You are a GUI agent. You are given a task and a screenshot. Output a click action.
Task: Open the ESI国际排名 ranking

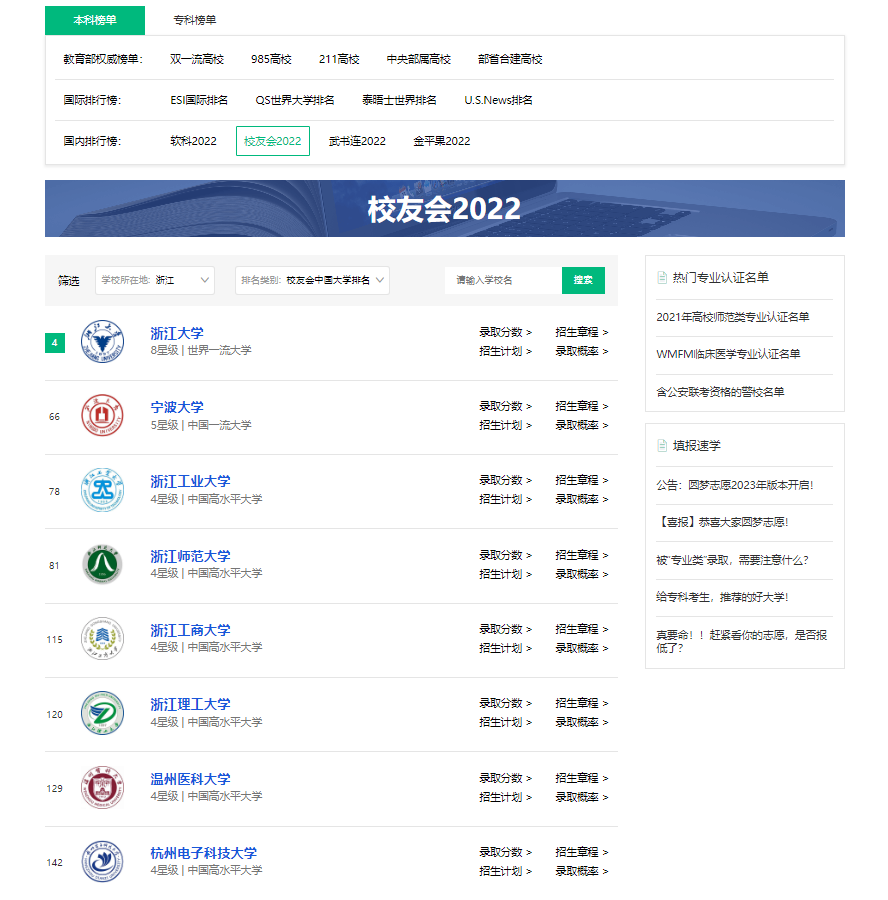click(199, 100)
